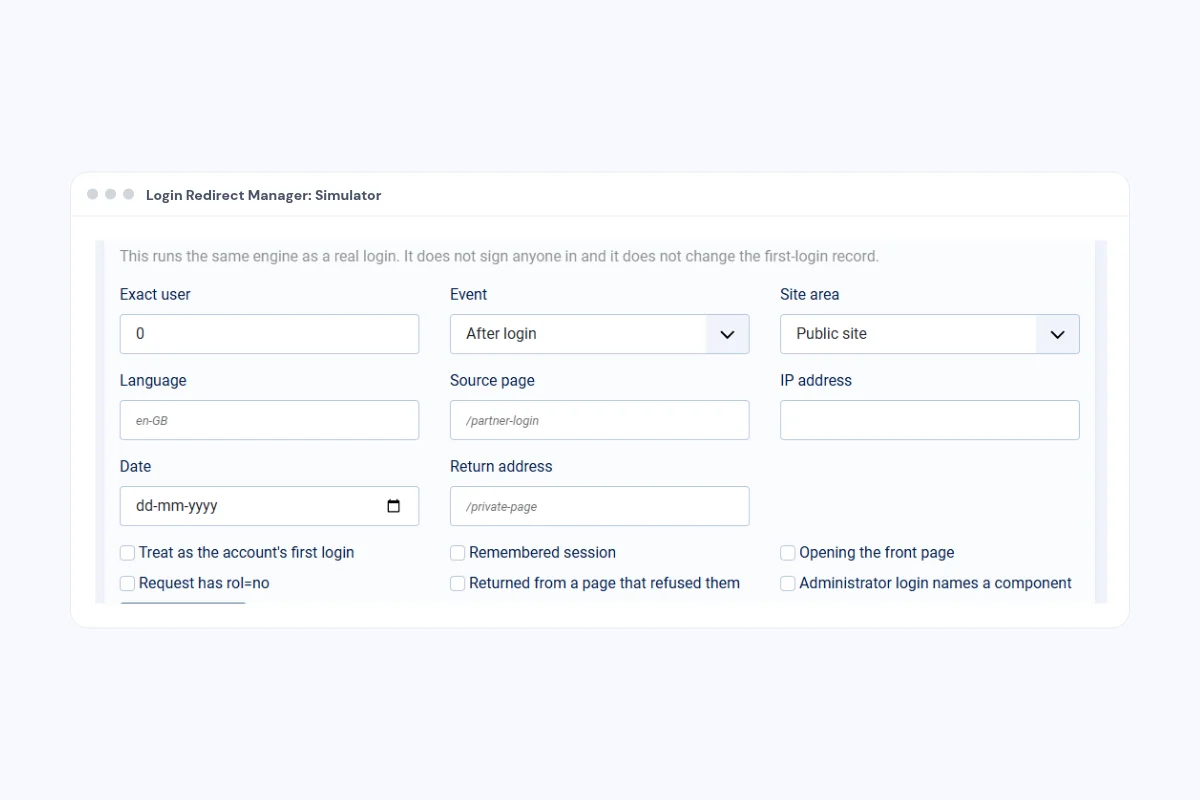Image resolution: width=1200 pixels, height=800 pixels.
Task: Focus the IP address input box
Action: tap(930, 420)
